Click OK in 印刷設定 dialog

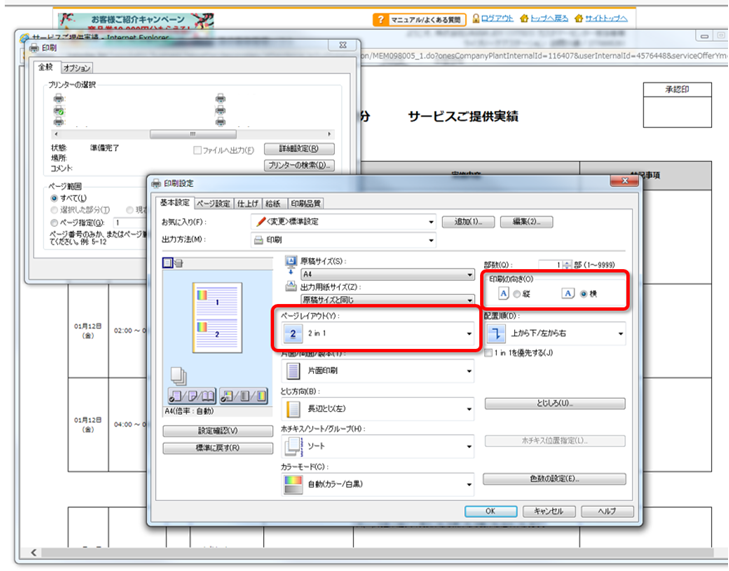coord(490,511)
